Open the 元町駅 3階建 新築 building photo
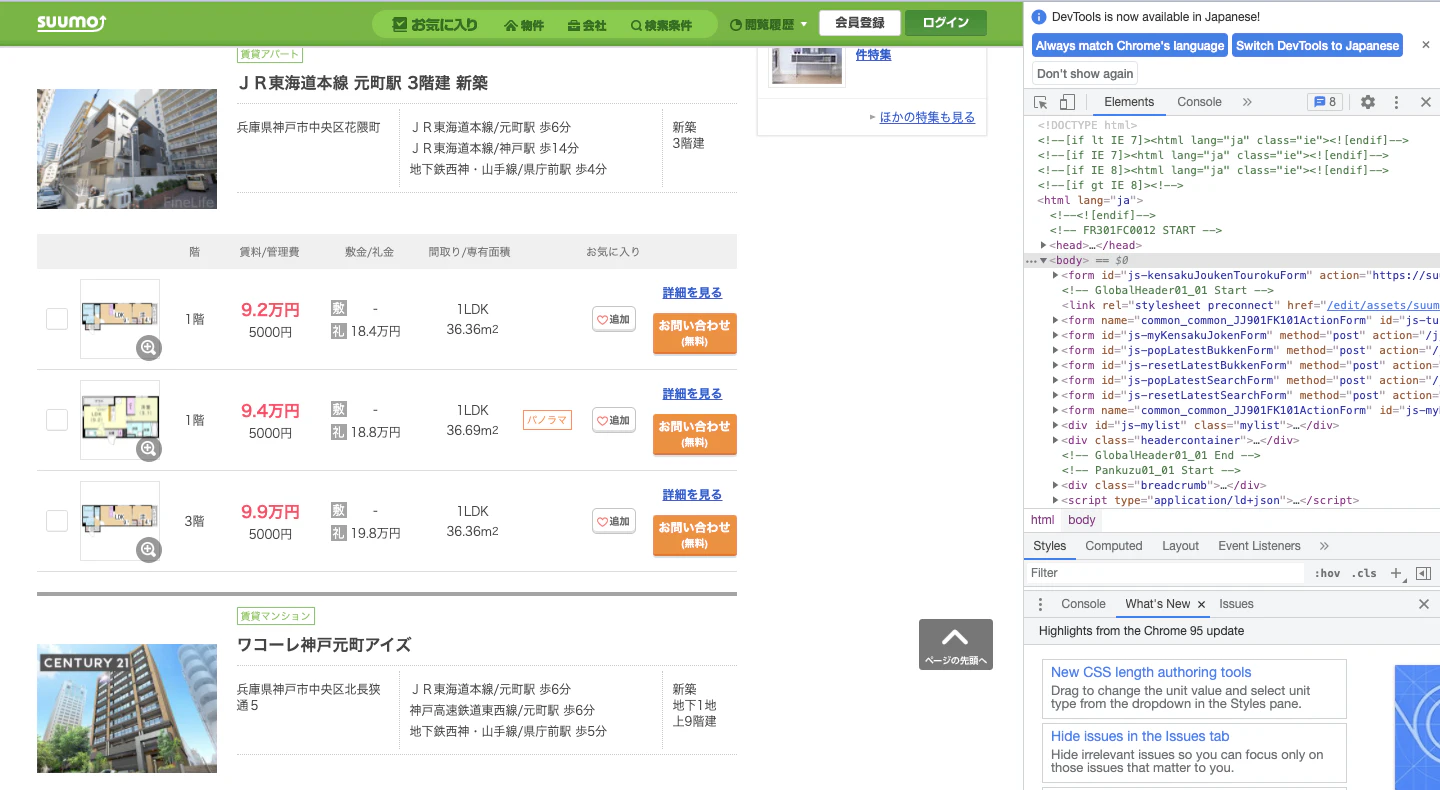Image resolution: width=1440 pixels, height=790 pixels. click(x=127, y=149)
